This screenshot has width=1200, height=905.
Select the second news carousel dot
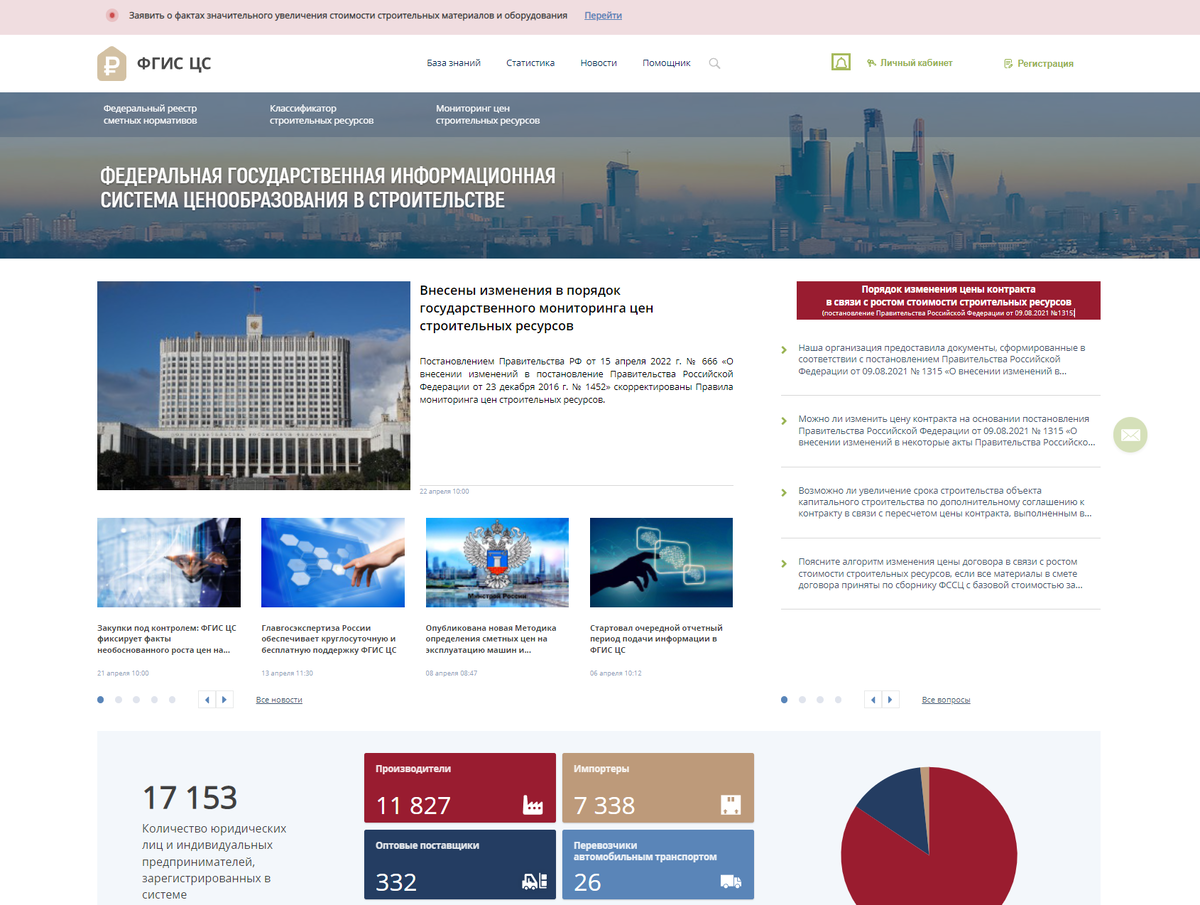coord(118,700)
